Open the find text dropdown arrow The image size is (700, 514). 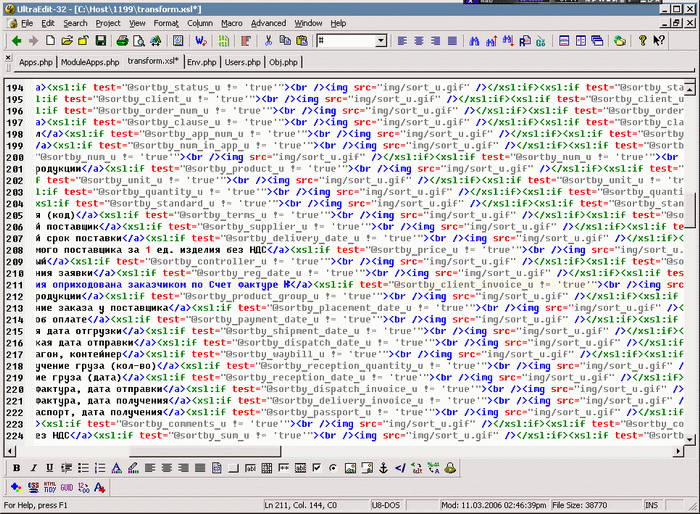(381, 41)
